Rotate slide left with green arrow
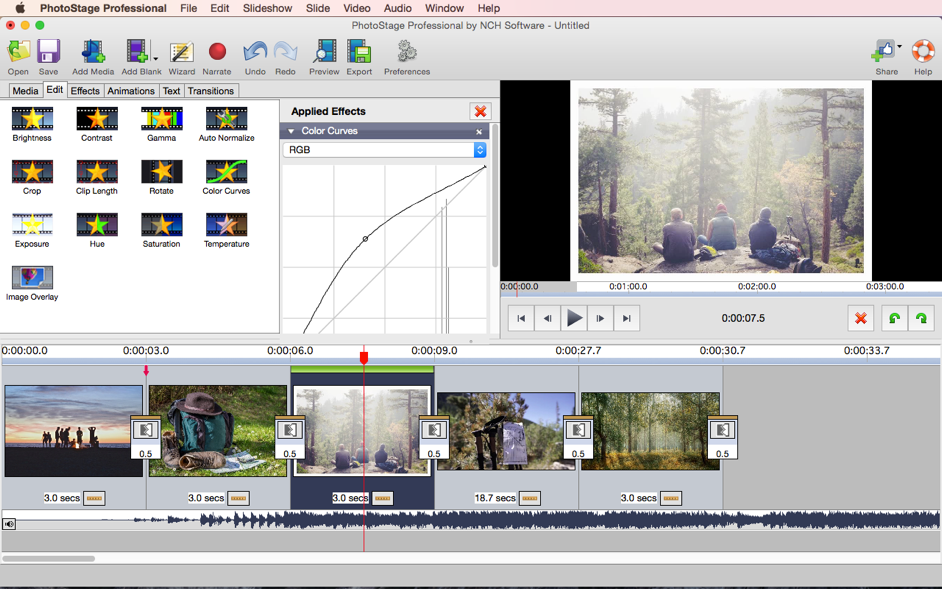942x589 pixels. point(895,319)
